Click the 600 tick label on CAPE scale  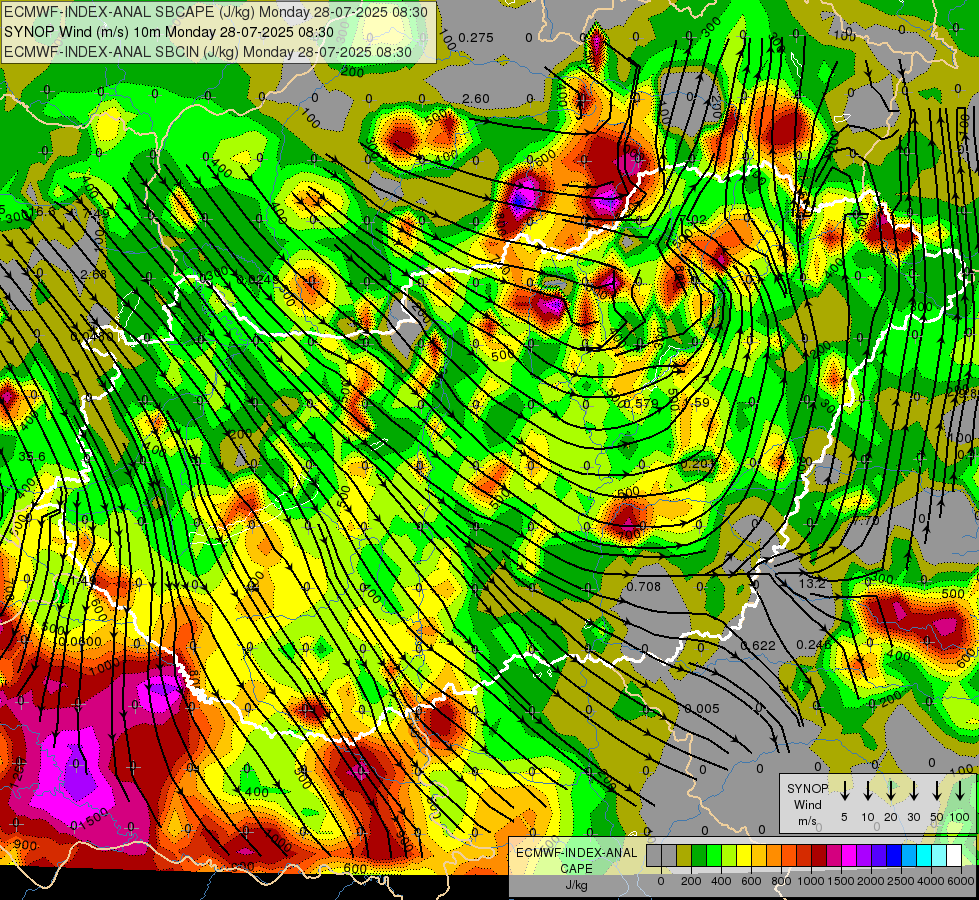[751, 881]
